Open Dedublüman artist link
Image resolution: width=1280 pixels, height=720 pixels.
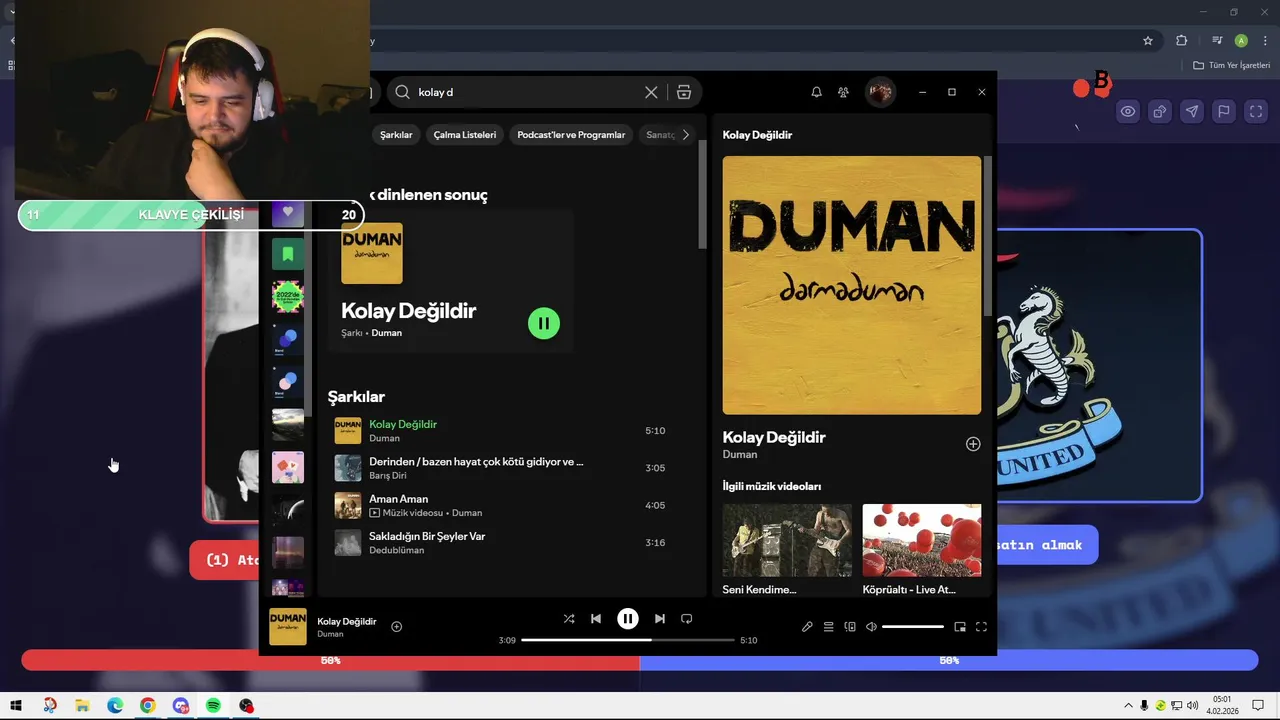pyautogui.click(x=396, y=550)
